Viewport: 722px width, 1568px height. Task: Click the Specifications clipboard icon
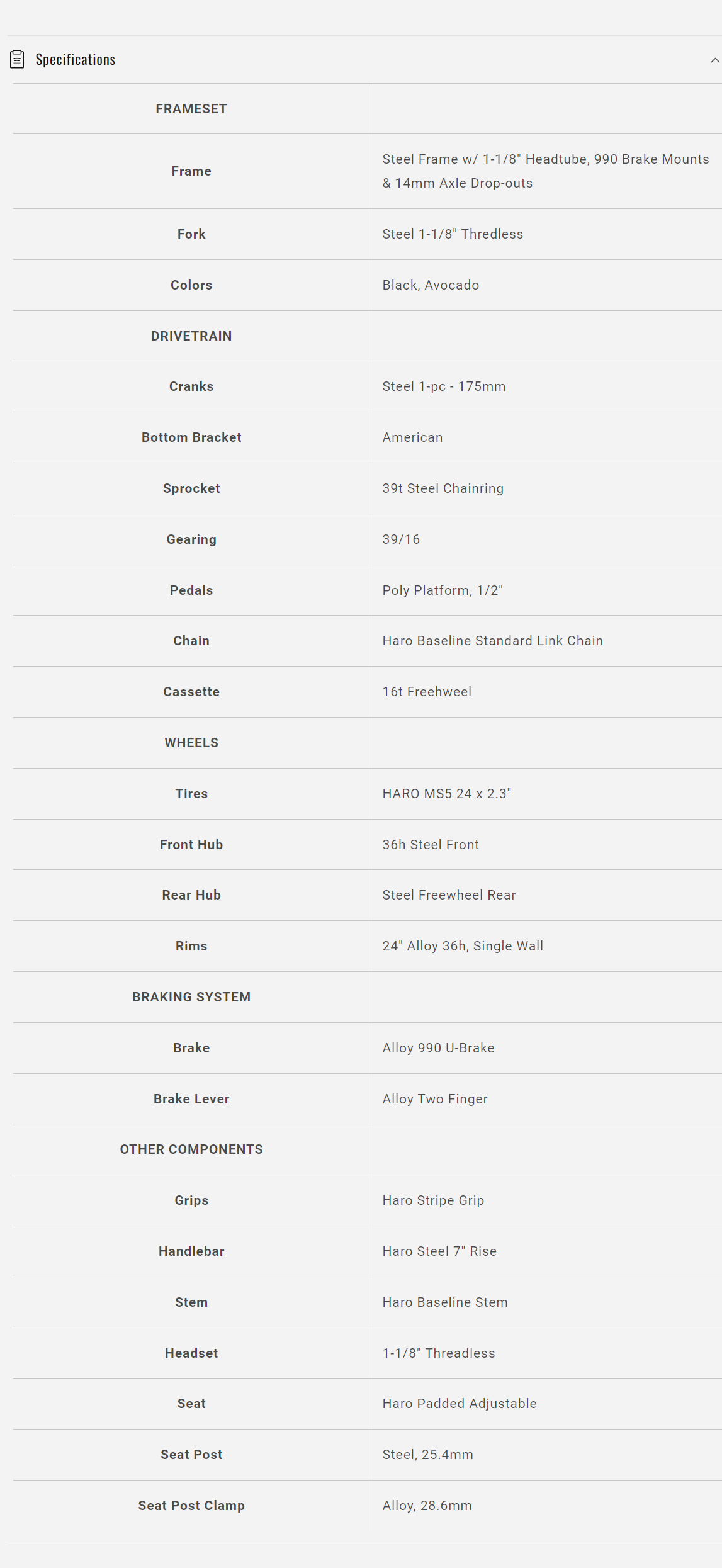pos(17,59)
